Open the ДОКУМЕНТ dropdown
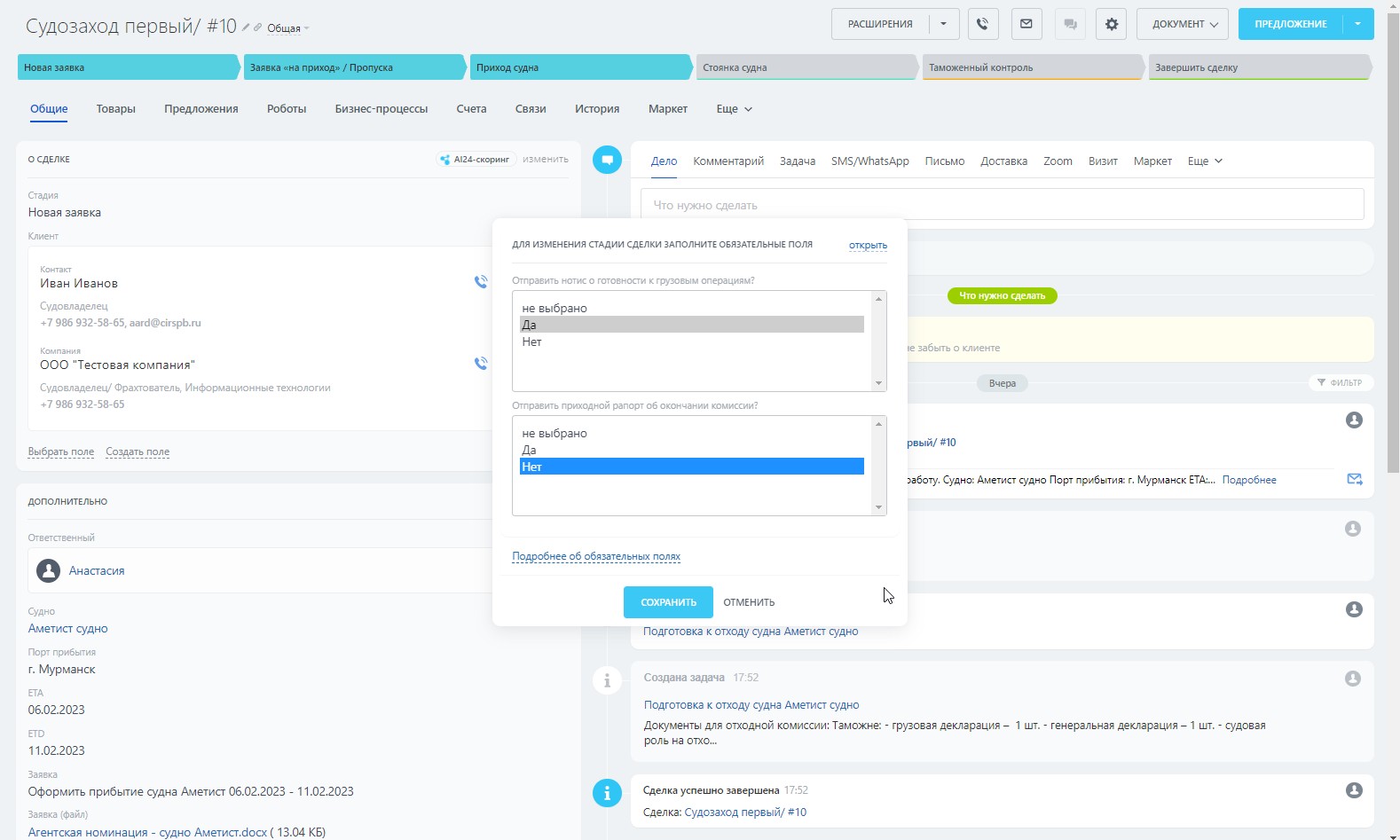 pos(1184,24)
